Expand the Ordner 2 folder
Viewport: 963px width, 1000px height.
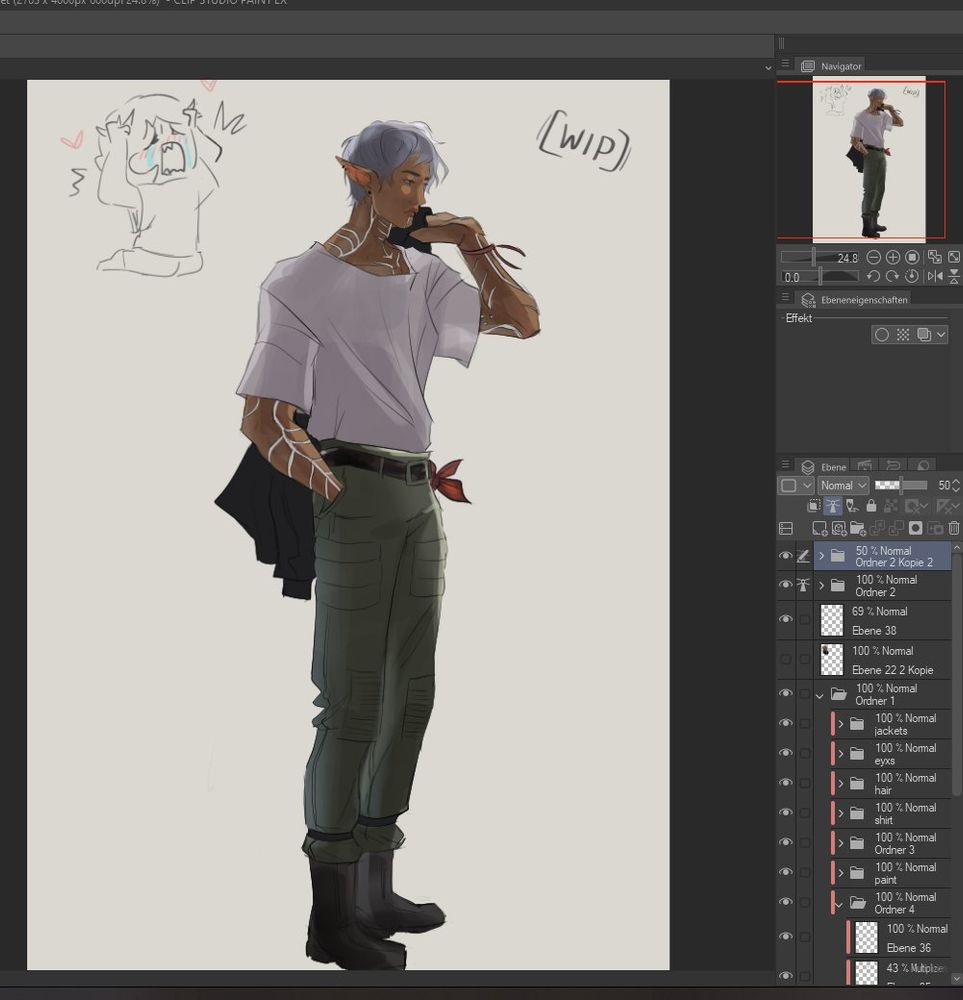821,585
